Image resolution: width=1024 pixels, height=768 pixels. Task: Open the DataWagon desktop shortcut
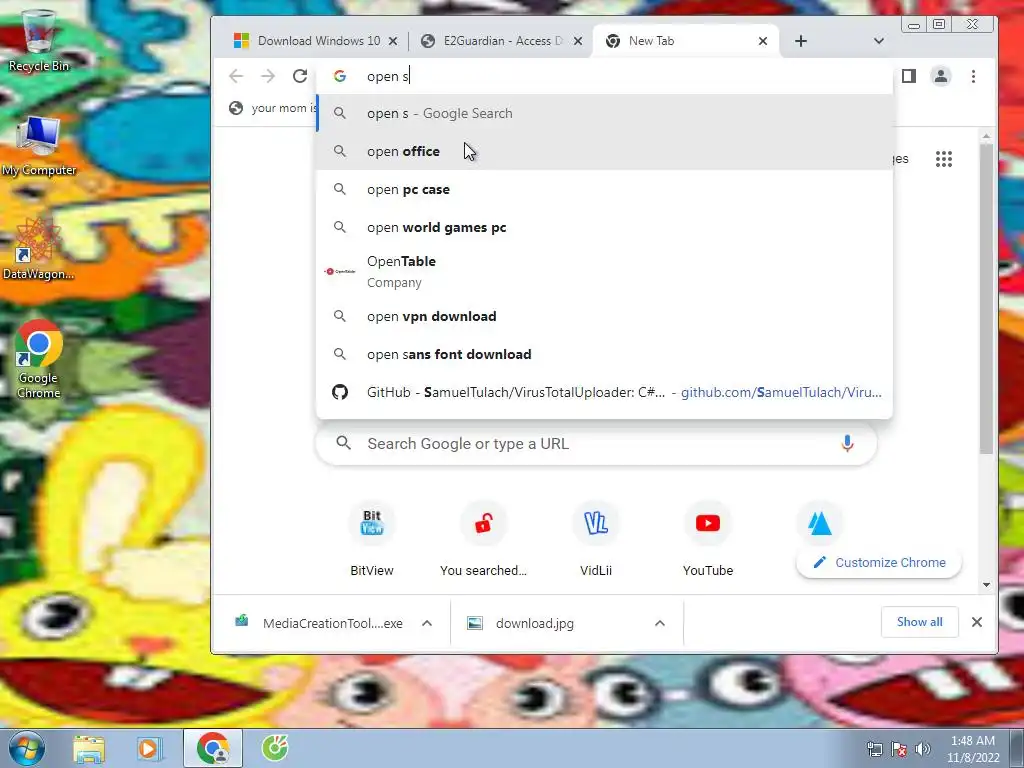tap(38, 249)
